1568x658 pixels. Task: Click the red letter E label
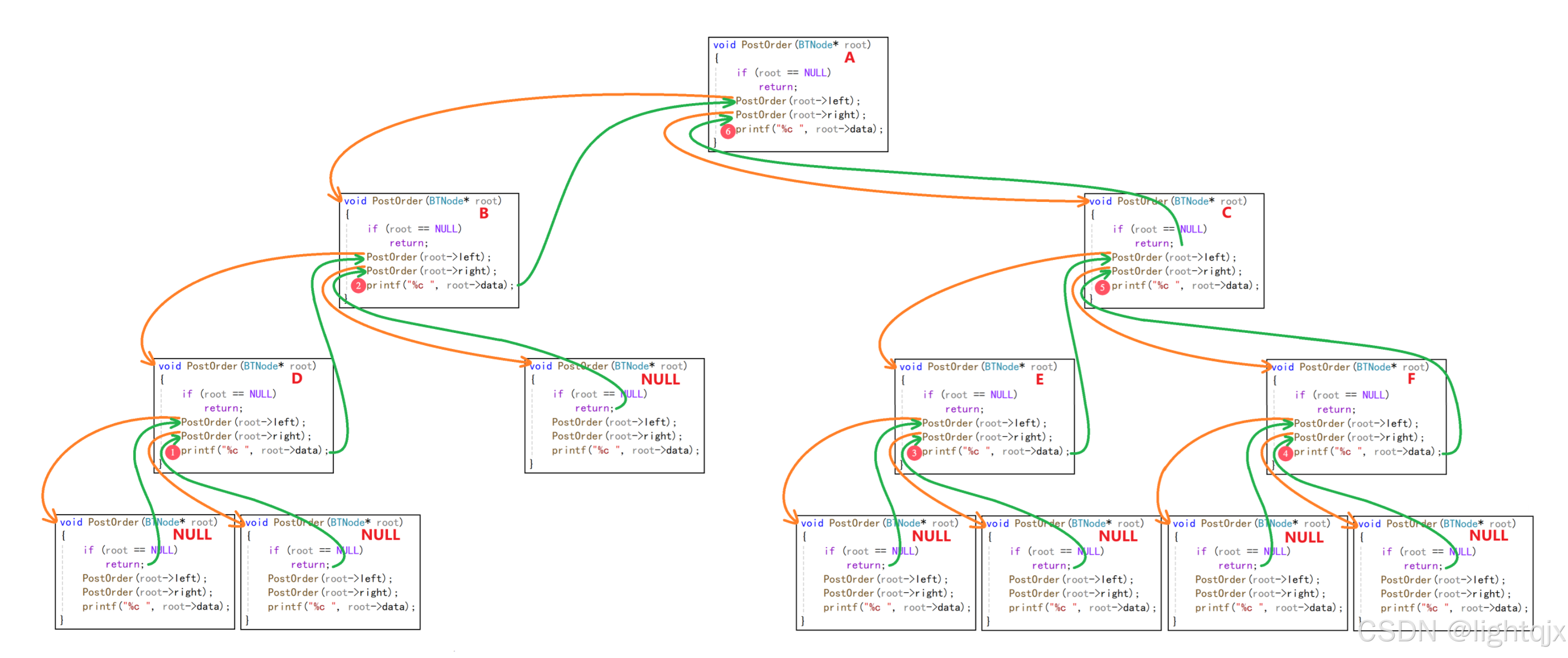[x=1039, y=380]
